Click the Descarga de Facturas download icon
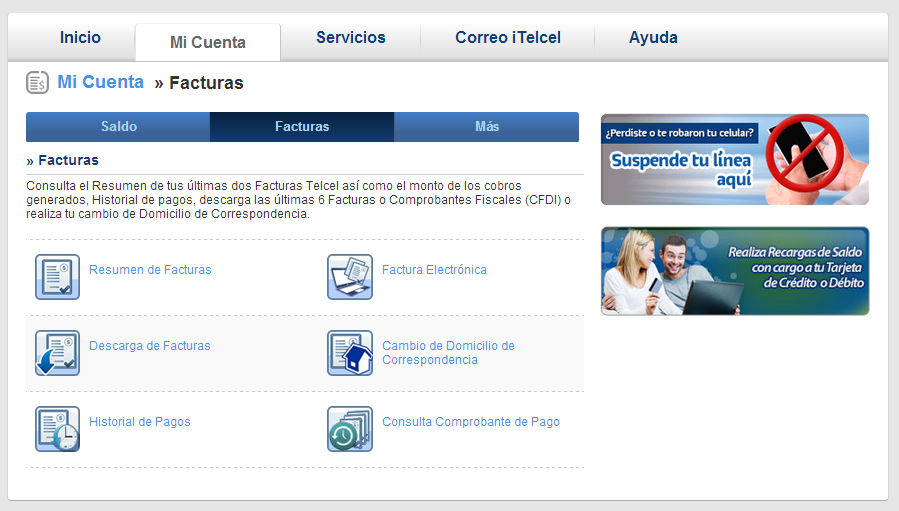 pyautogui.click(x=57, y=353)
